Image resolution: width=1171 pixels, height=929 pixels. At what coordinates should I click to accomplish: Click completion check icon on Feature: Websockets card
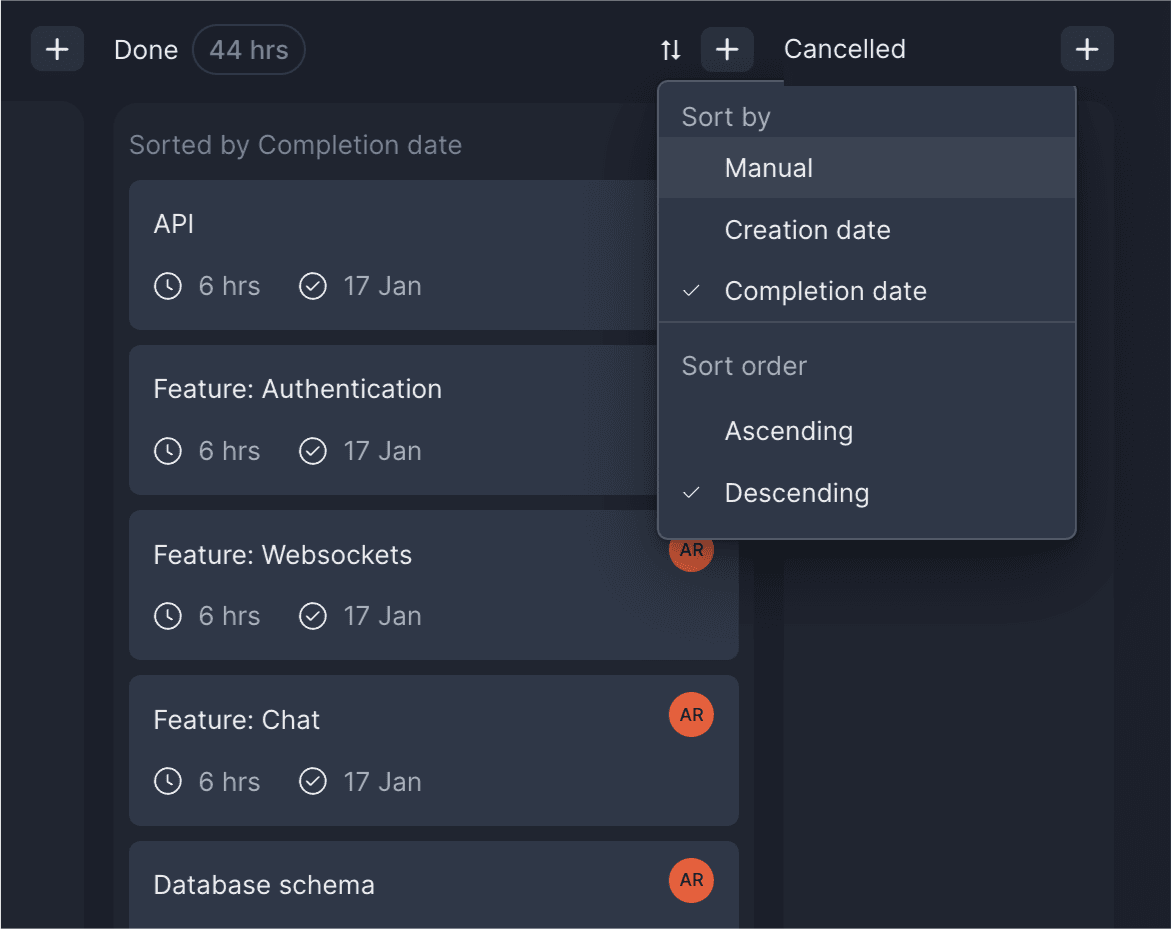click(313, 616)
